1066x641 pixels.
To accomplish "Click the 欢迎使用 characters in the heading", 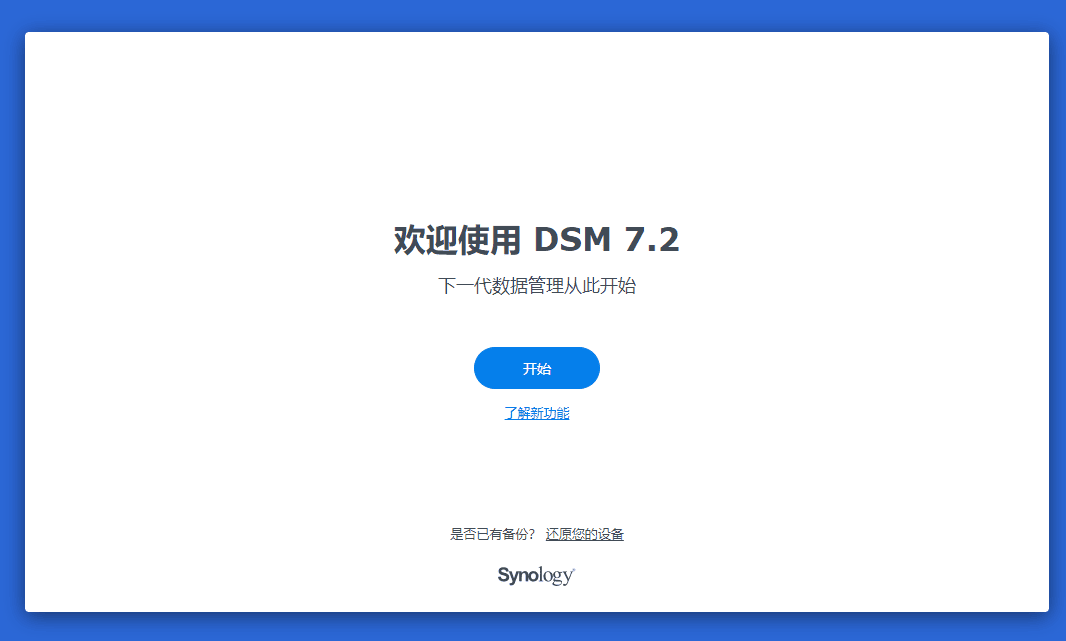I will click(457, 240).
